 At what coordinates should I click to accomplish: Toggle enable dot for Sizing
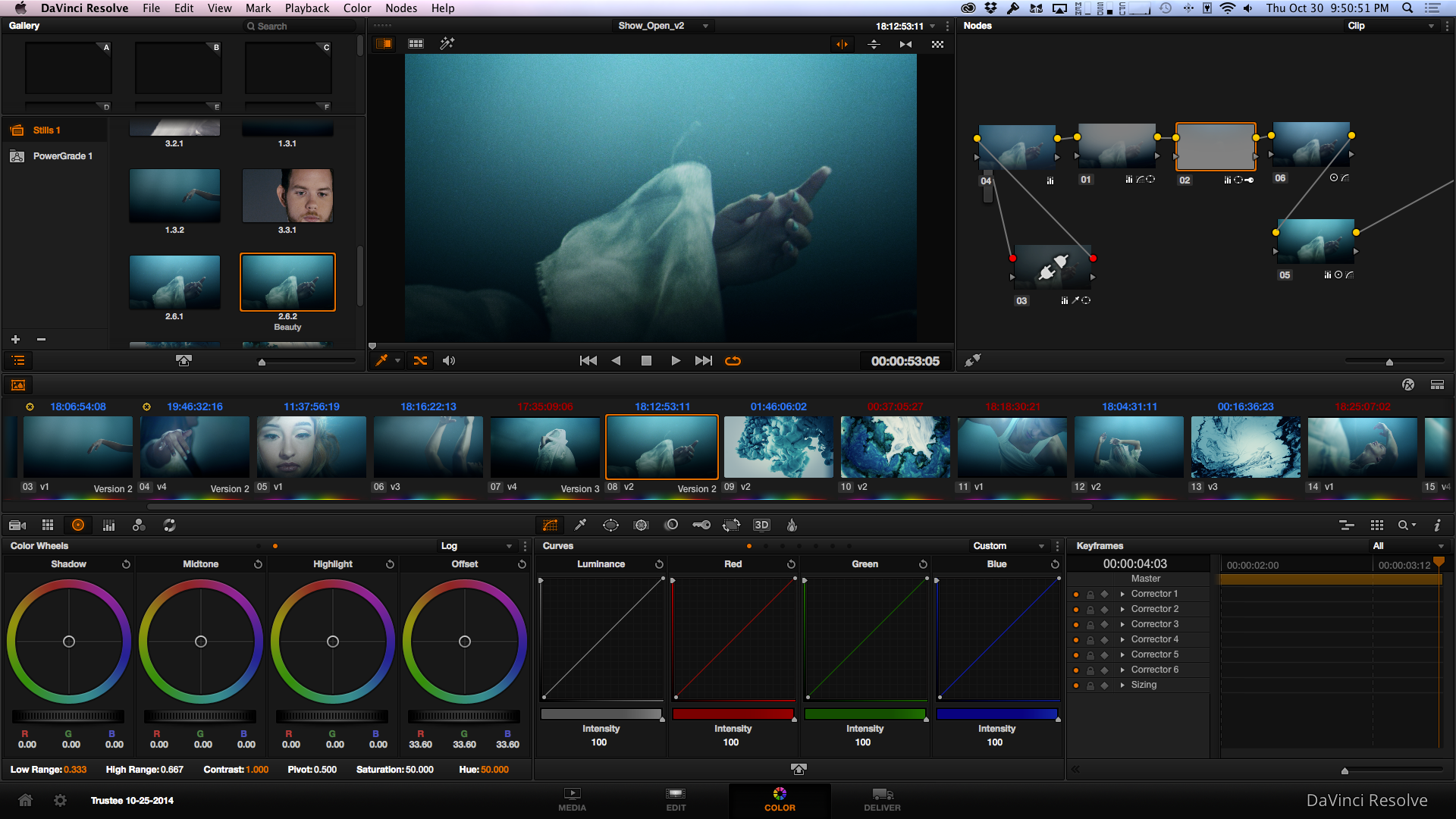pos(1076,685)
